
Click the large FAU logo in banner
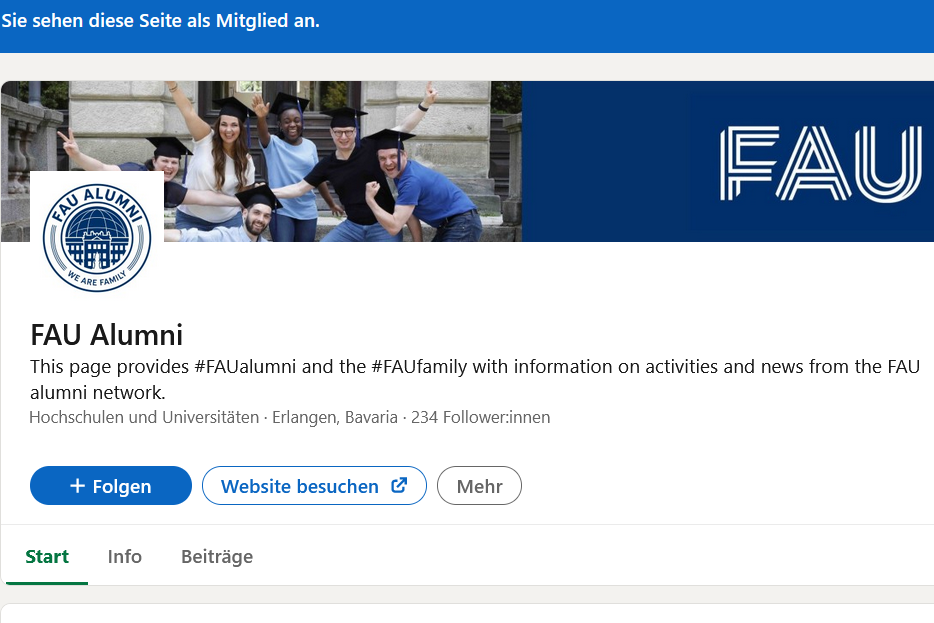click(x=820, y=163)
